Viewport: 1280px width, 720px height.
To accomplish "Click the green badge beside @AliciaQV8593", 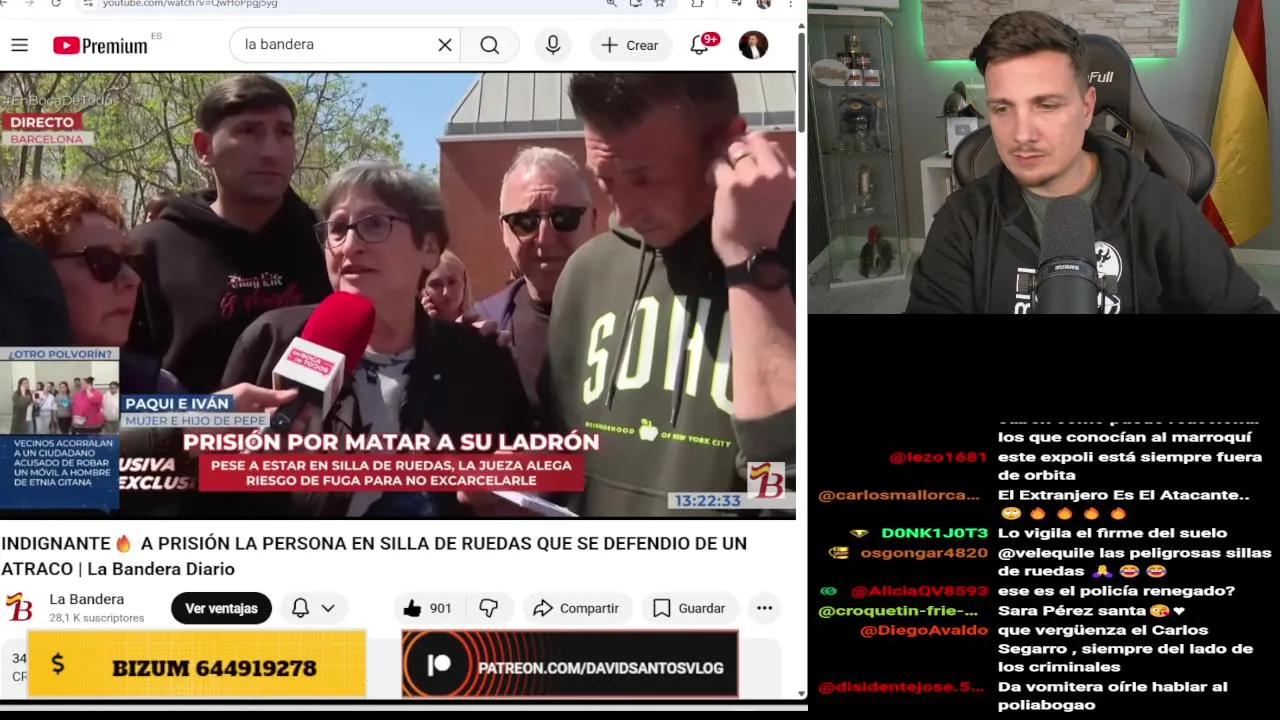I will (828, 591).
